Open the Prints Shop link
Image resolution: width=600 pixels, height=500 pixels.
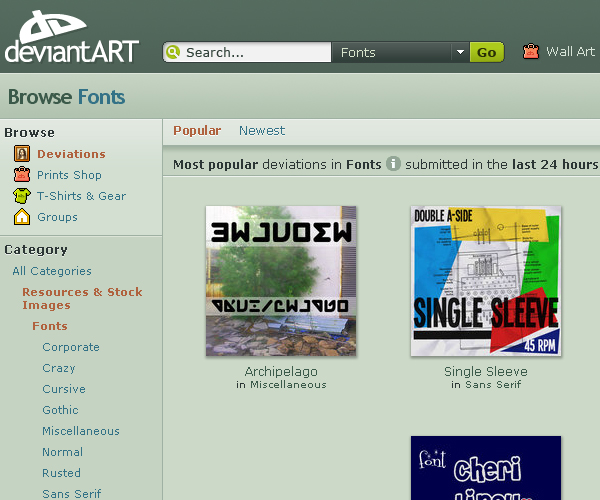click(69, 175)
